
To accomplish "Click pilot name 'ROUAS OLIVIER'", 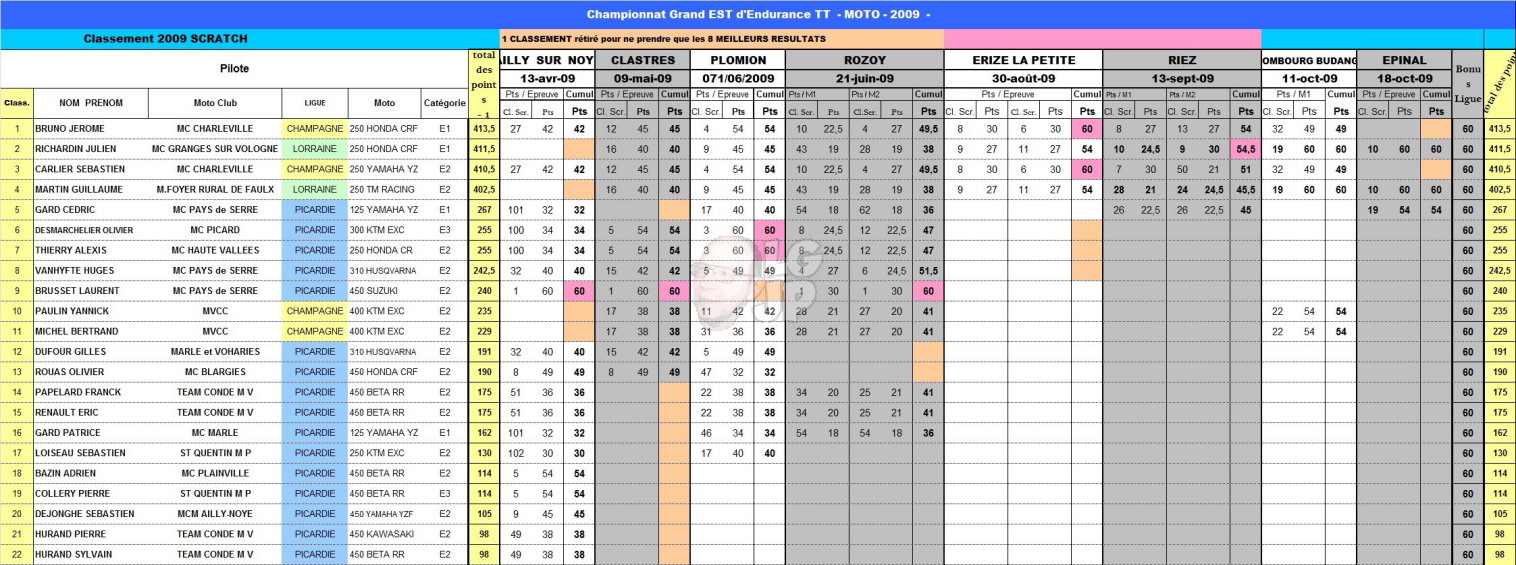I will click(69, 372).
